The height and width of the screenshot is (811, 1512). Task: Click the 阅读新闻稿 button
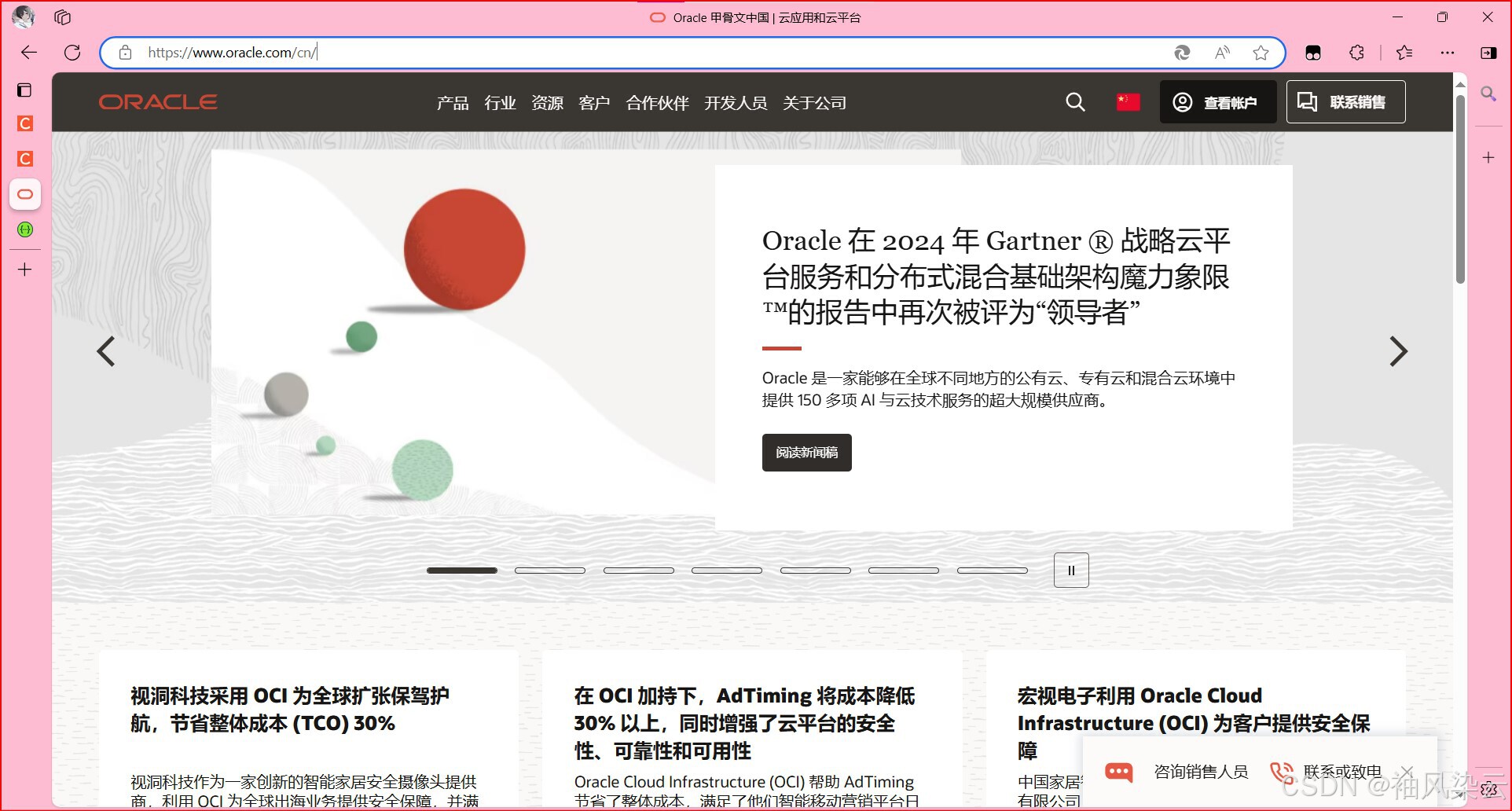(x=806, y=453)
